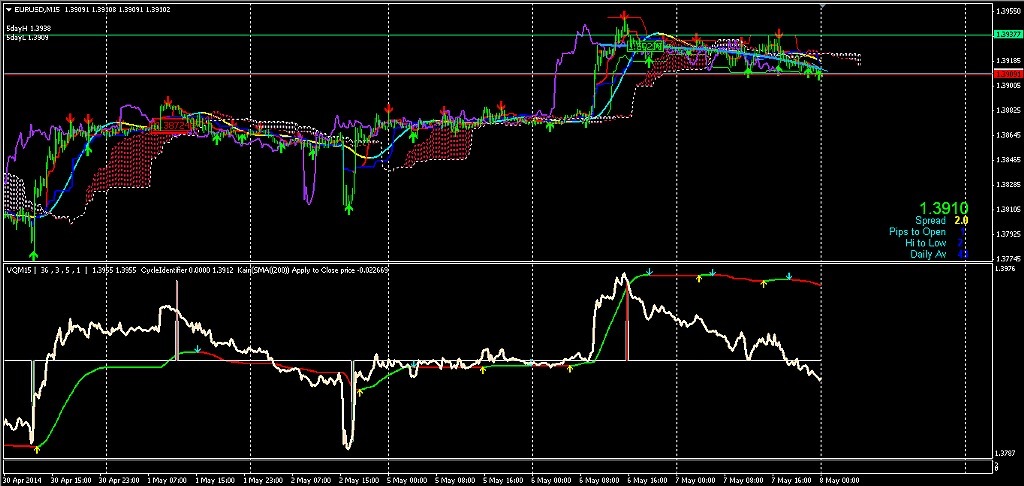Click cyan down arrow on indicator after pink spike
Viewport: 1024px width, 486px height.
click(x=198, y=349)
